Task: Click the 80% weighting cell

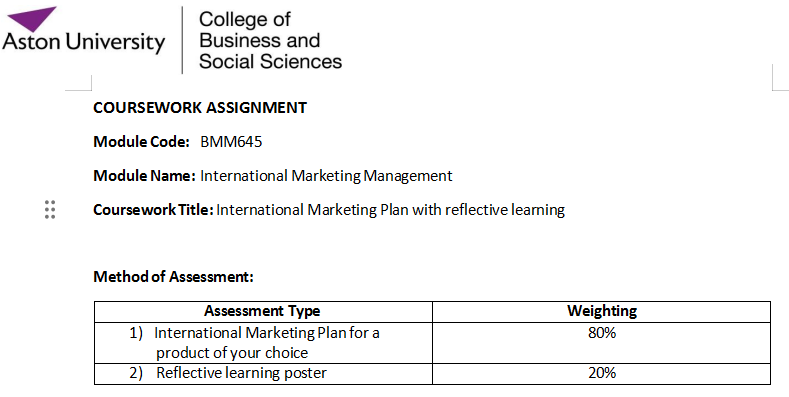Action: pos(601,343)
